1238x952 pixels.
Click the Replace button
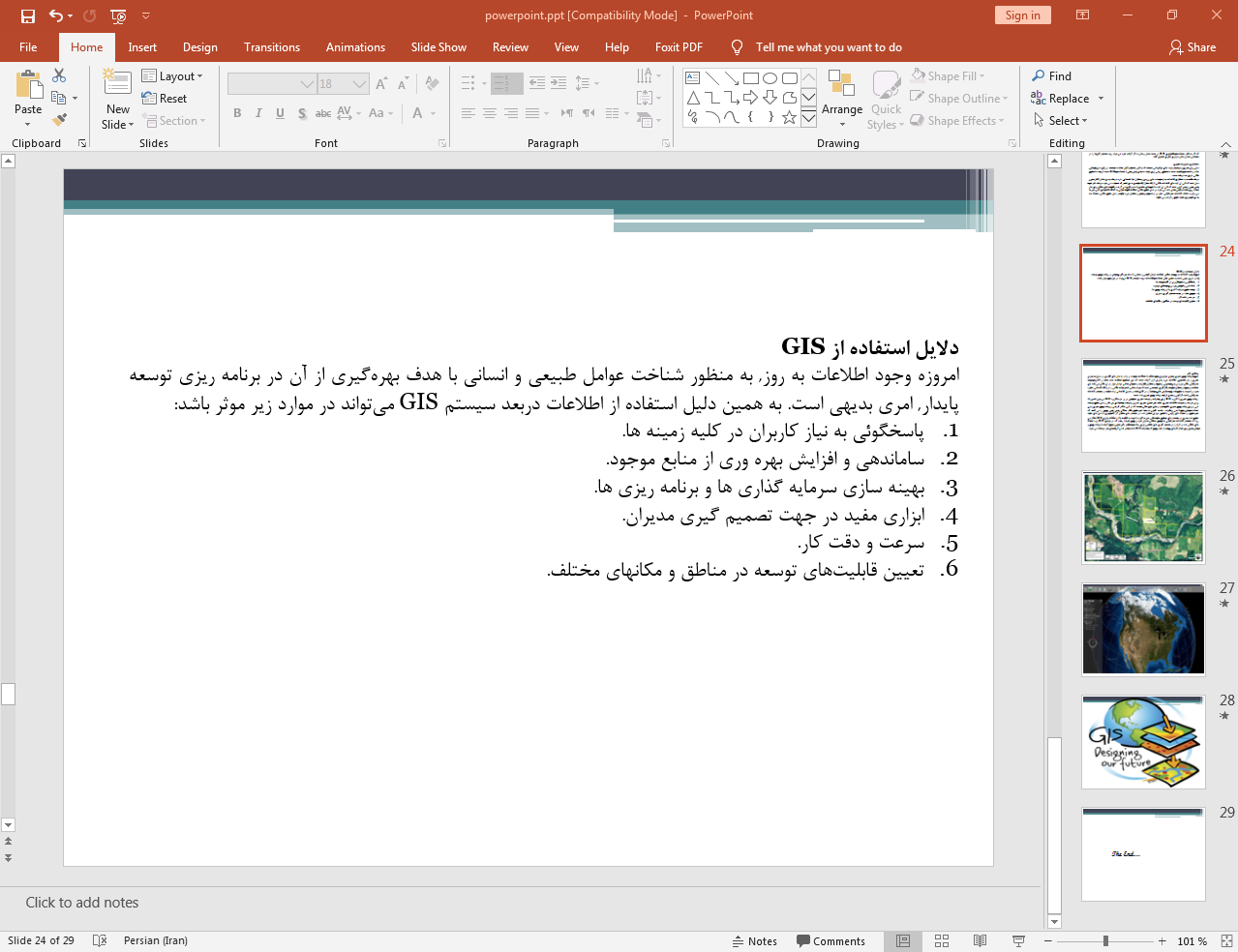click(x=1060, y=98)
